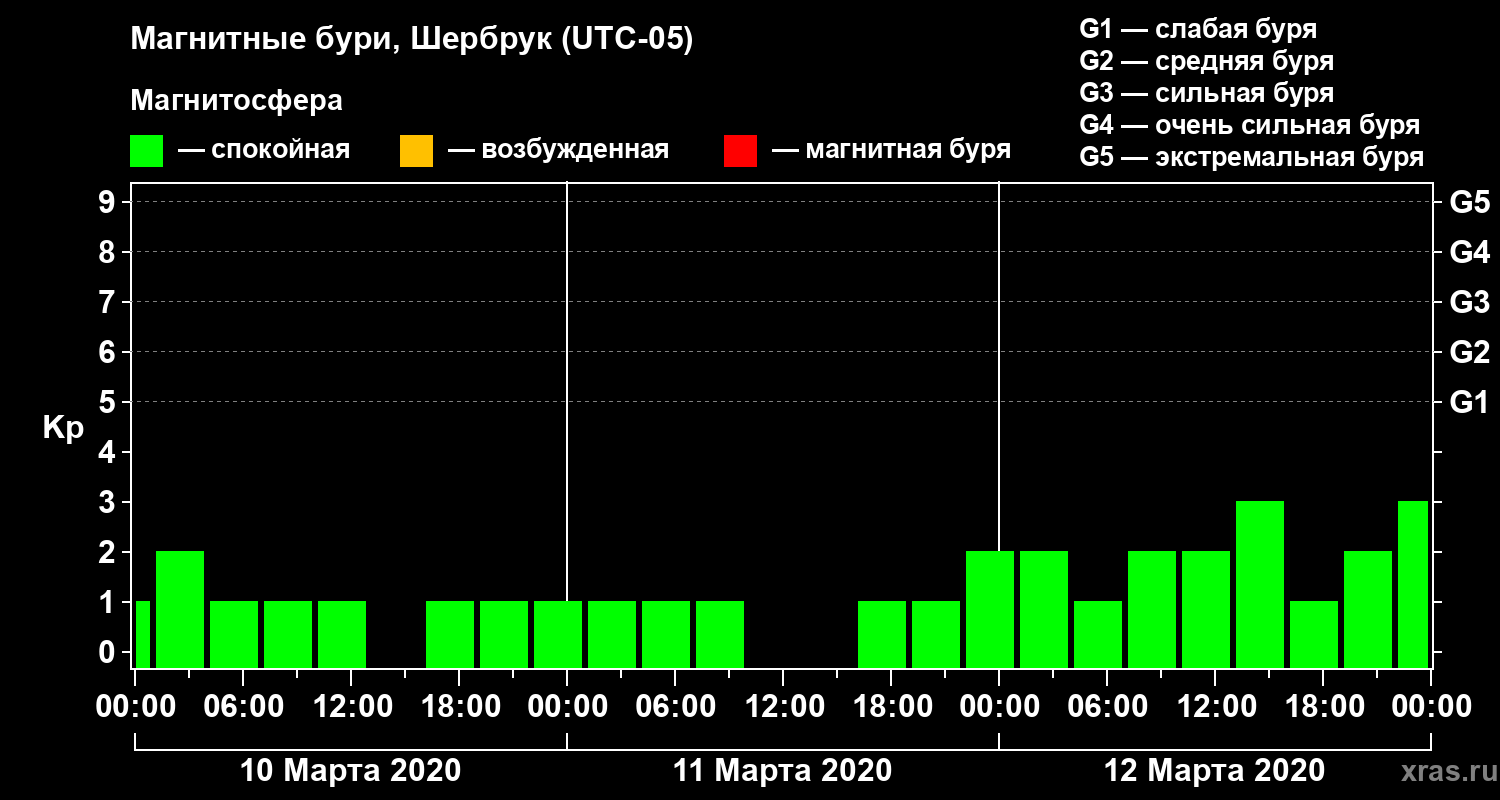Click the 'G1 — слабая буря' description
This screenshot has height=800, width=1500.
[1198, 29]
